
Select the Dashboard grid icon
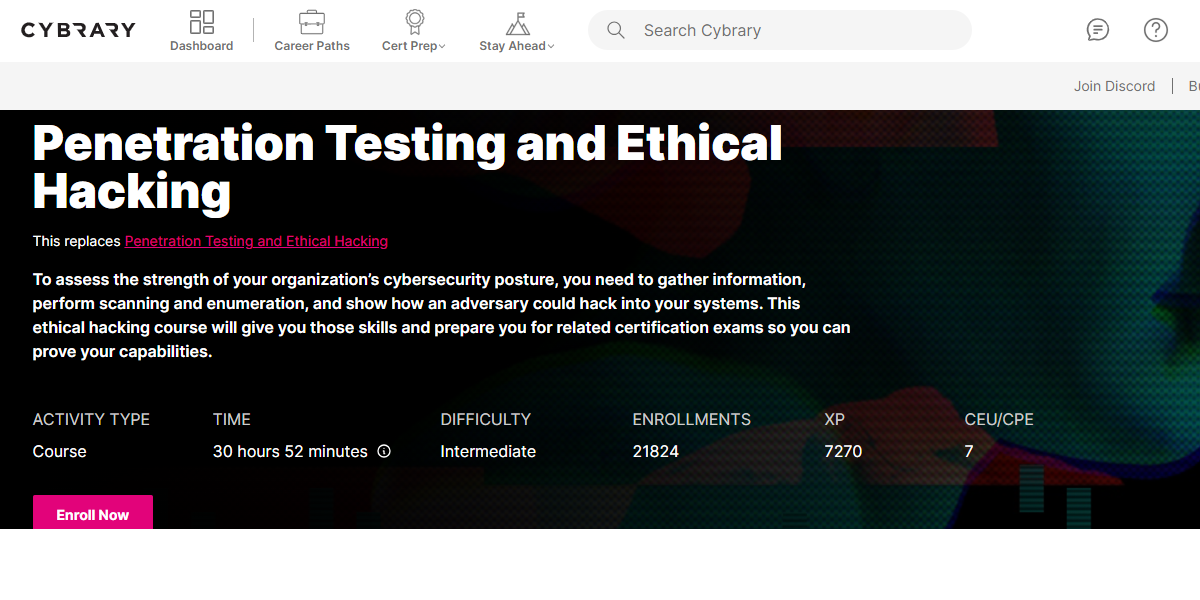[x=201, y=20]
